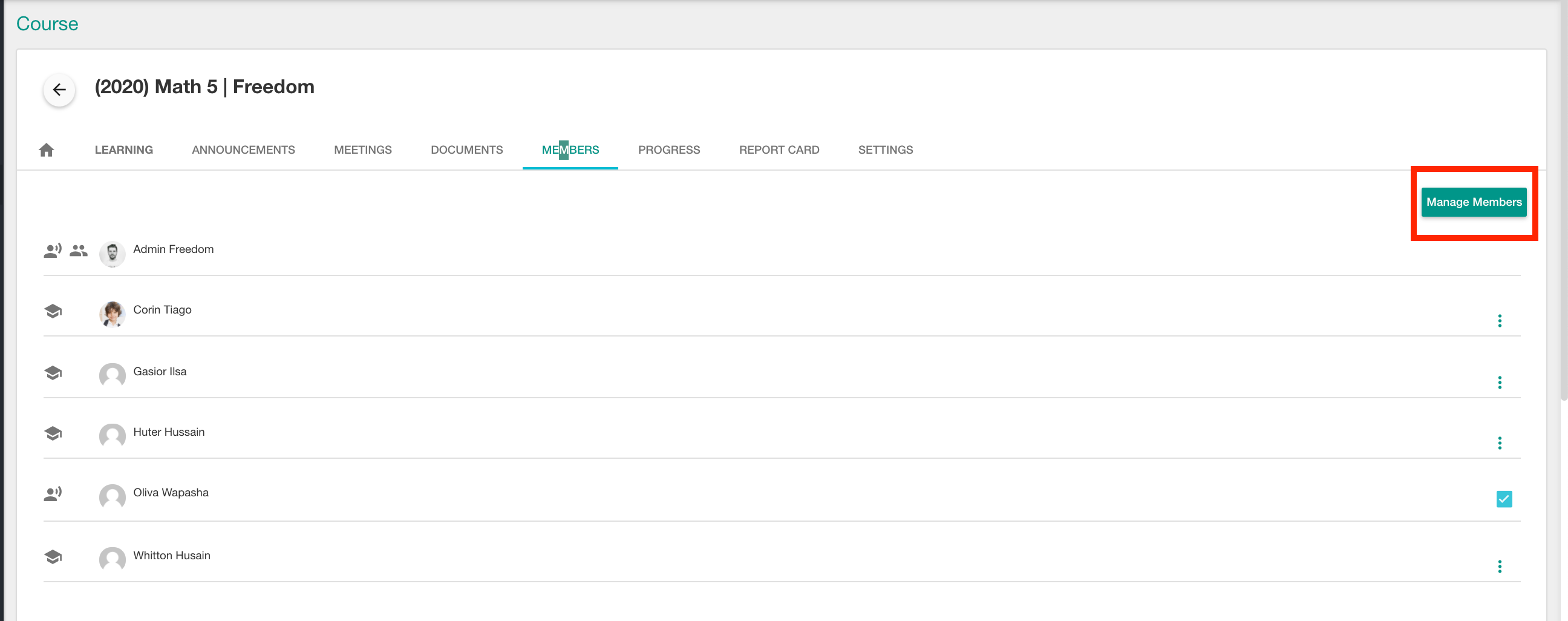The width and height of the screenshot is (1568, 621).
Task: Click Whitton Husain's default avatar
Action: point(113,559)
